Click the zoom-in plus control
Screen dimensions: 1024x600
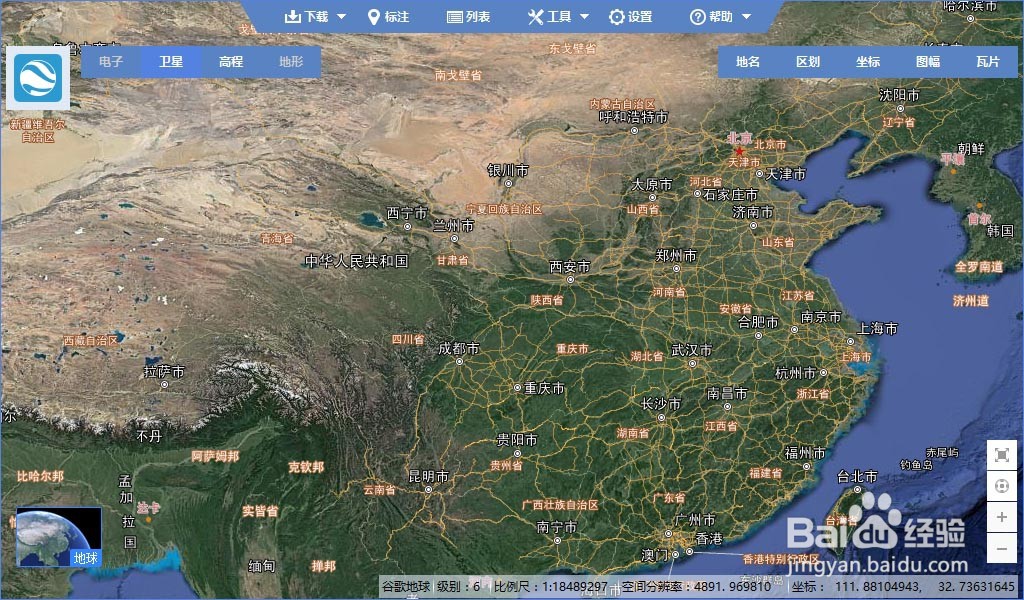click(1001, 517)
